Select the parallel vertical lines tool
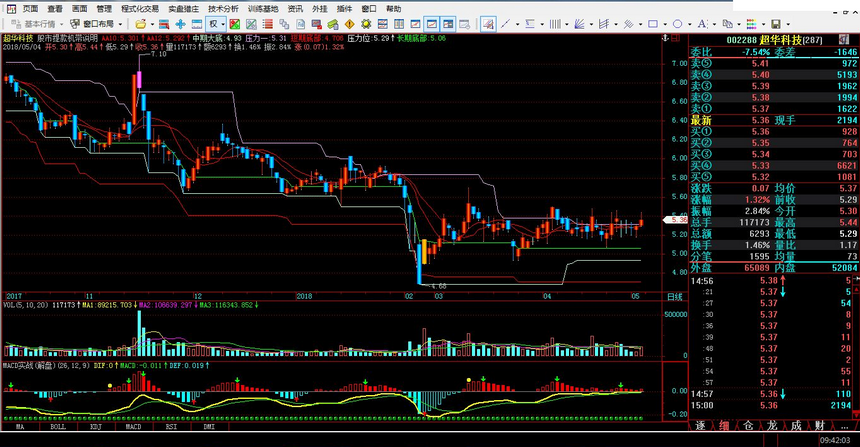Viewport: 860px width, 447px height. point(555,24)
